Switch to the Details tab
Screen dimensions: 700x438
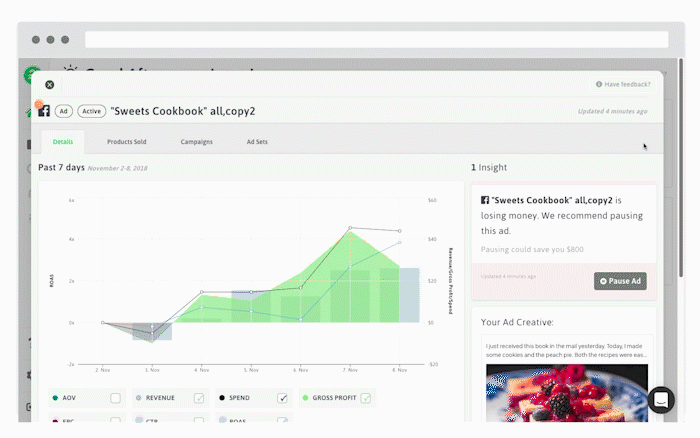point(63,142)
